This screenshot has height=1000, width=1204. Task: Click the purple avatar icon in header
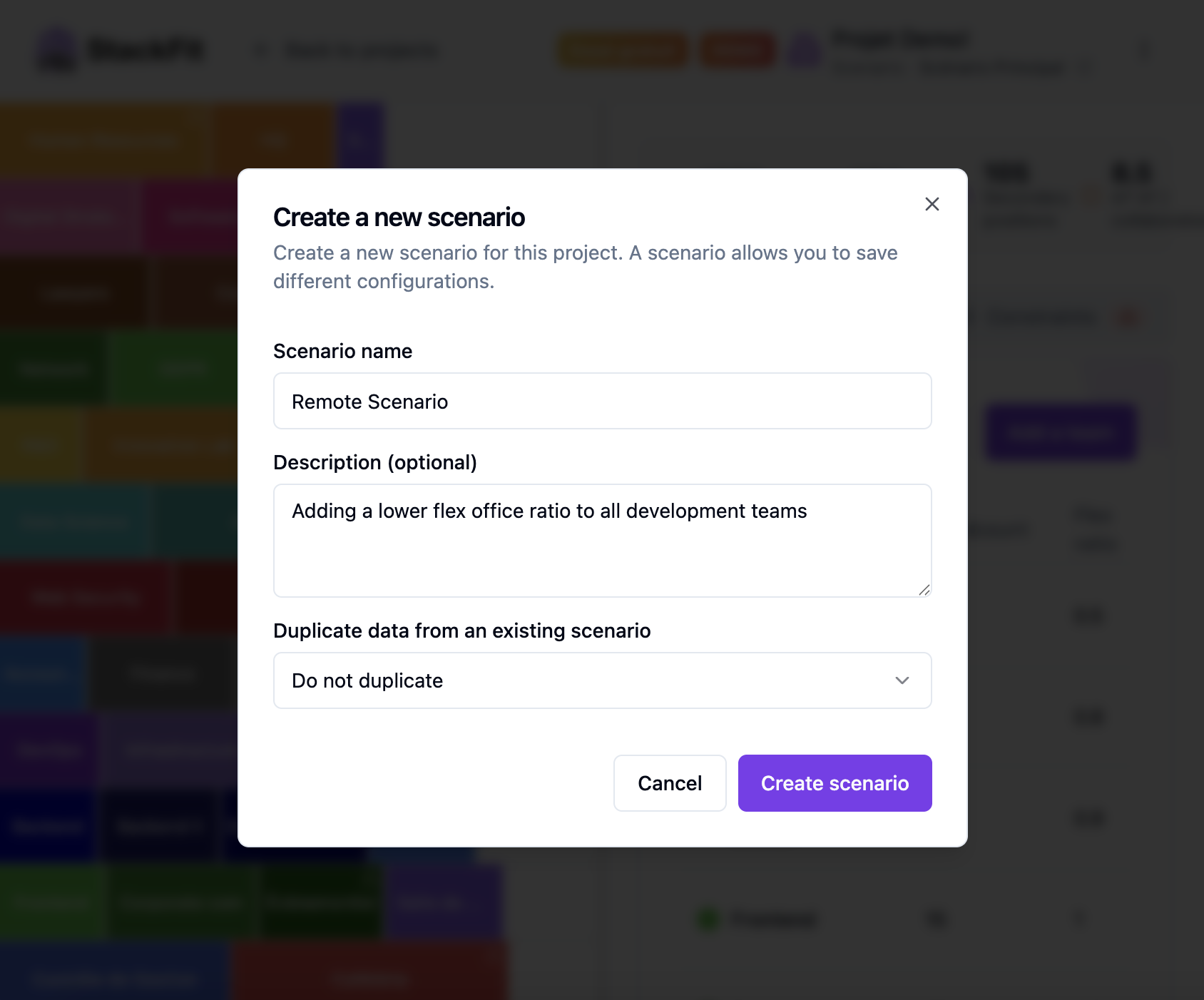click(x=805, y=50)
